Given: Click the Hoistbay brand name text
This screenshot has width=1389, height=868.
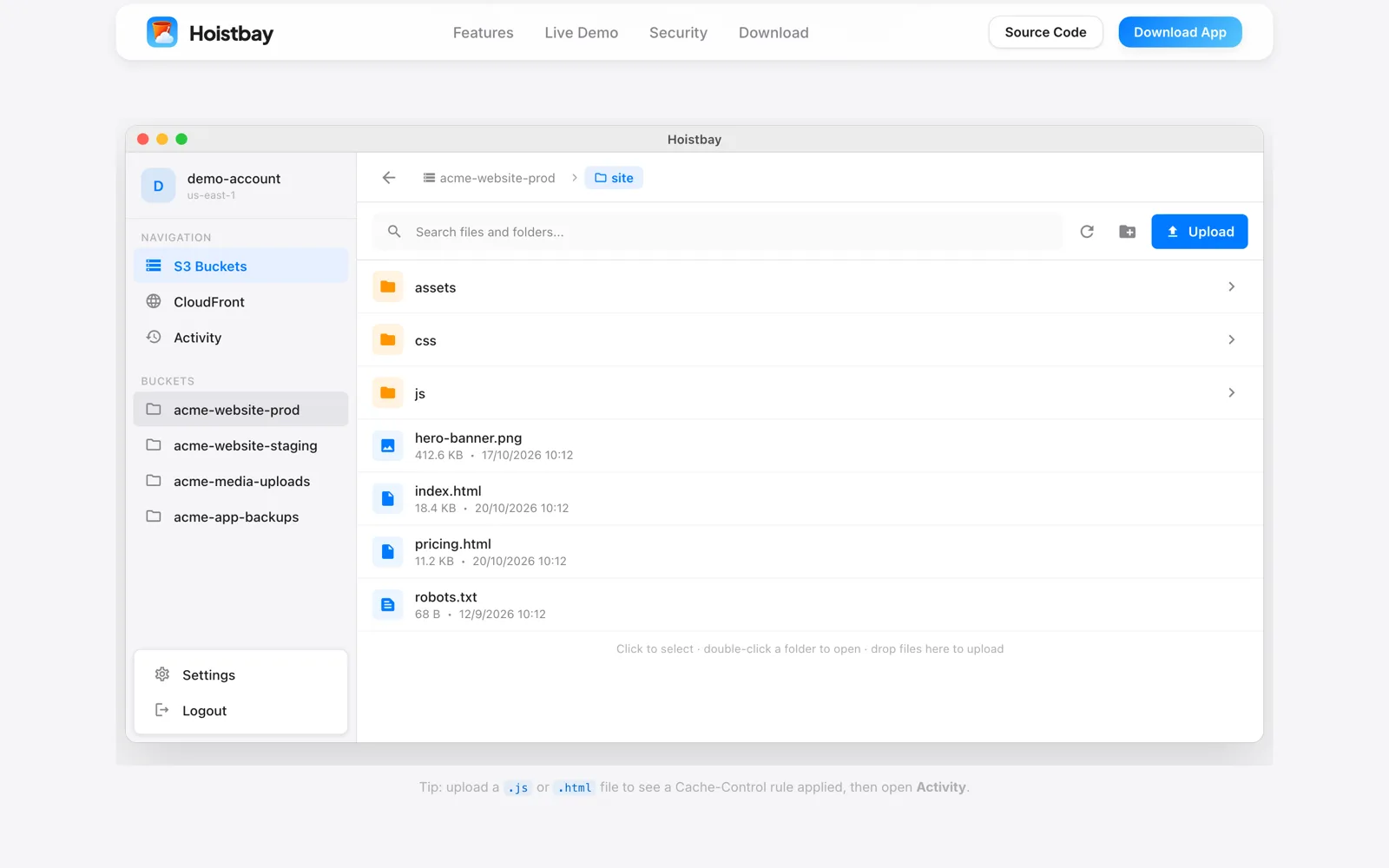Looking at the screenshot, I should (231, 33).
